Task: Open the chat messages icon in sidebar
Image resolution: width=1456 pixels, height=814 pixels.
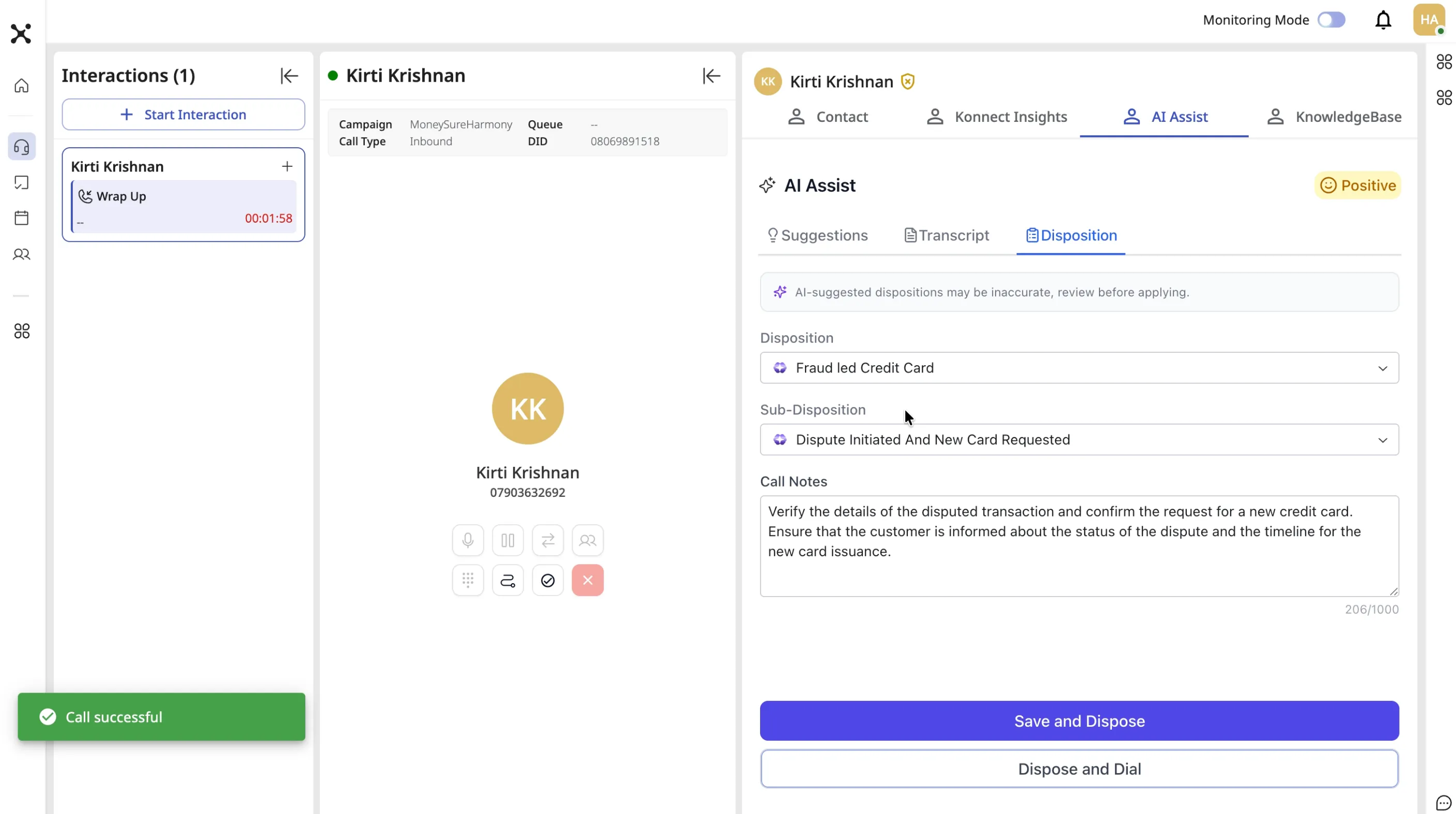Action: 22,182
